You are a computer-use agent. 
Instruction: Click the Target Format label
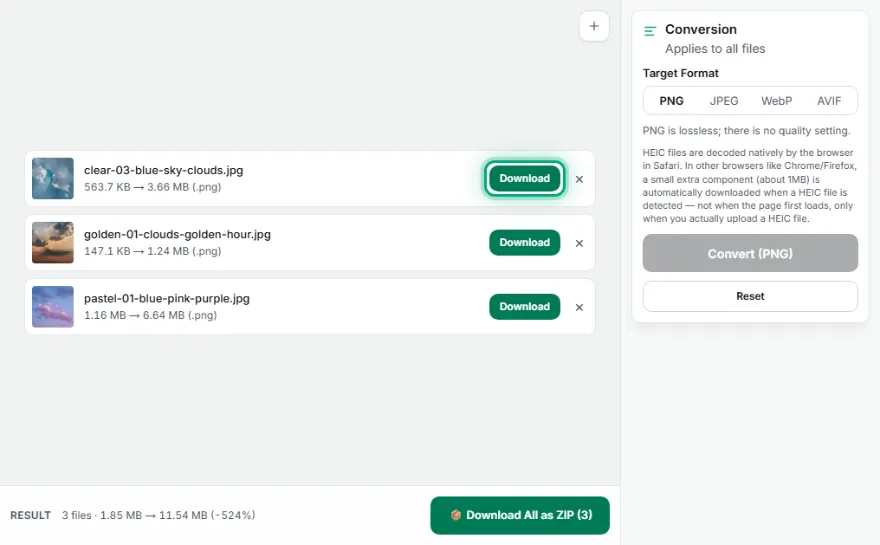click(x=680, y=73)
